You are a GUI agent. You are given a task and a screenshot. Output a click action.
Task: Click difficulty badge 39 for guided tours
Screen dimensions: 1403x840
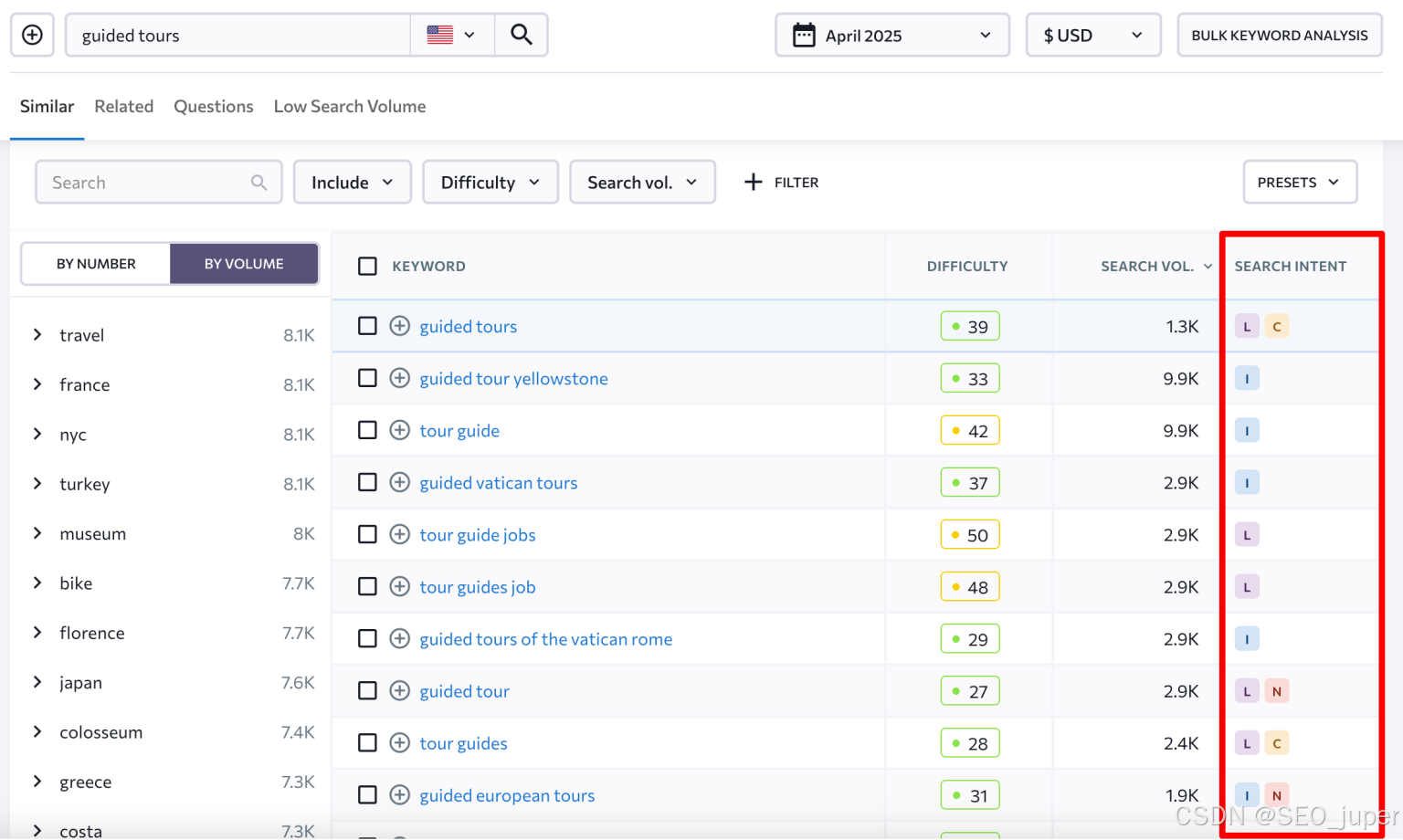[970, 326]
